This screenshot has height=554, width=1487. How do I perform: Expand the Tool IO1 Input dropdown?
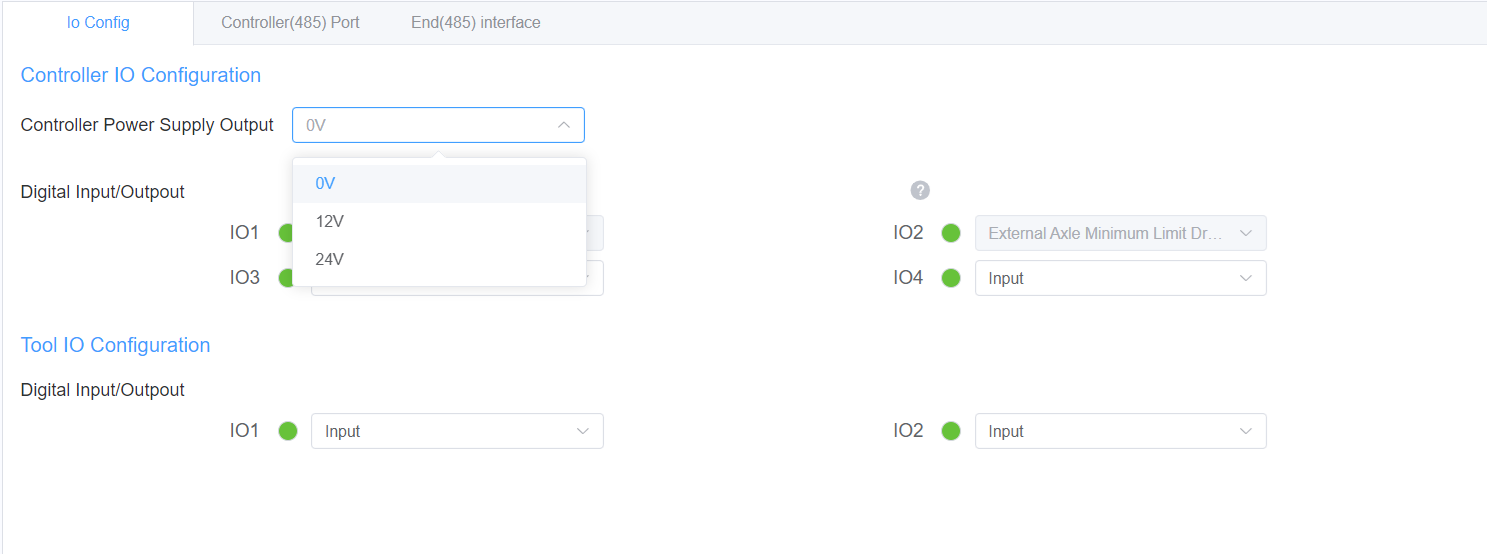[x=457, y=431]
